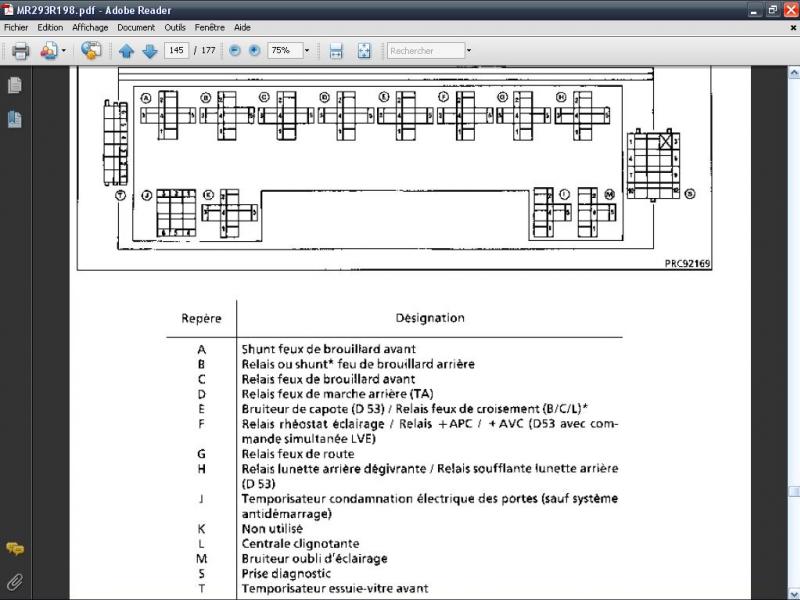Open the Bookmarks panel in the sidebar
This screenshot has width=800, height=600.
pyautogui.click(x=15, y=119)
